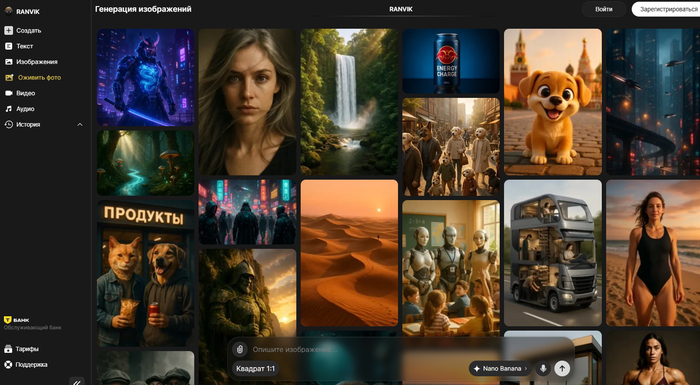Open Тарифы pricing link

(x=27, y=349)
